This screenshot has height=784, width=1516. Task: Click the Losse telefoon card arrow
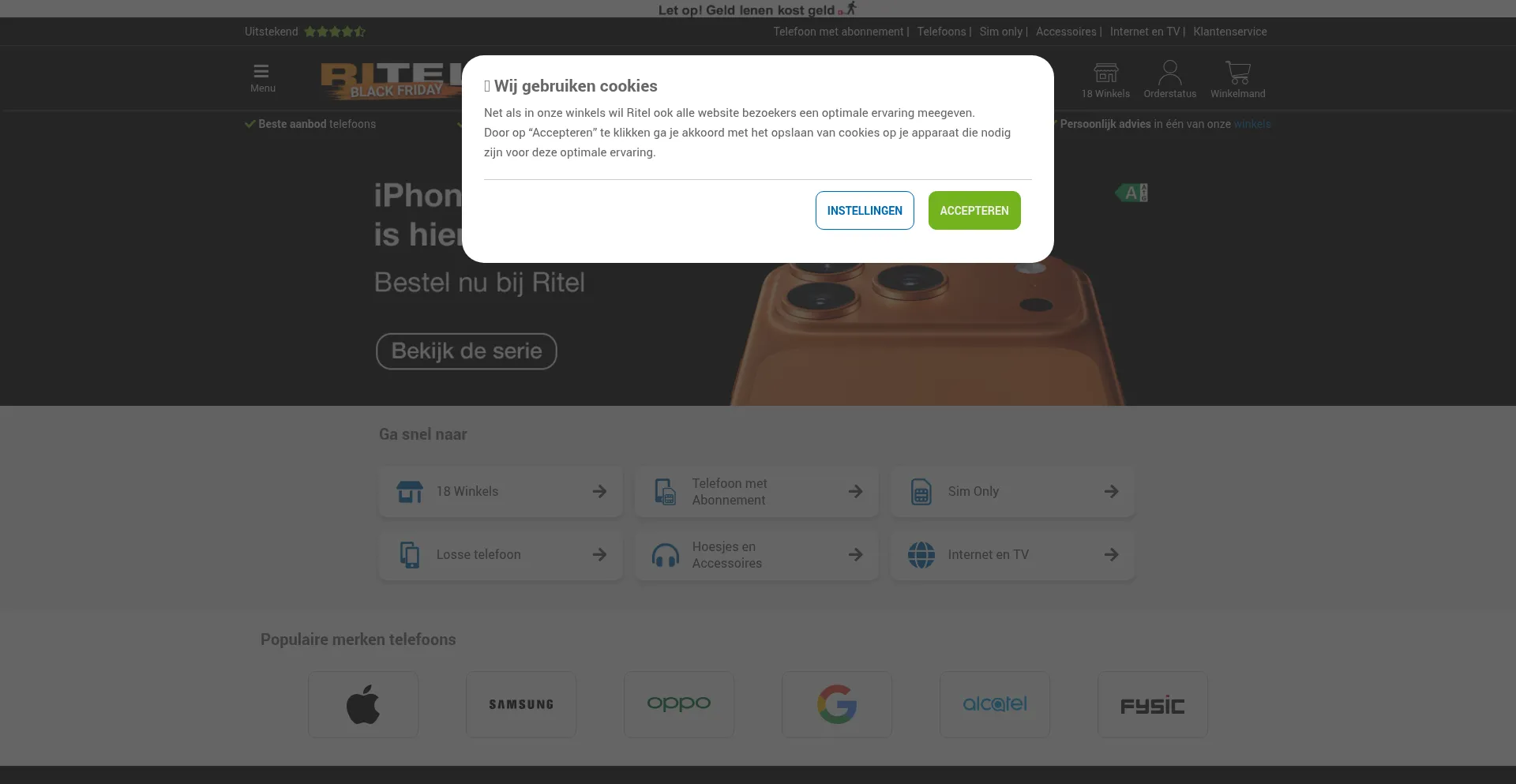pyautogui.click(x=600, y=554)
